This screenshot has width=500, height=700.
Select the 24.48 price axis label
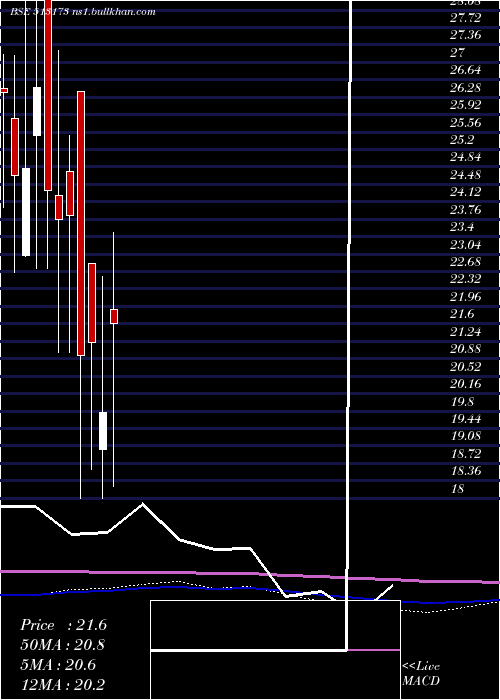pyautogui.click(x=466, y=175)
